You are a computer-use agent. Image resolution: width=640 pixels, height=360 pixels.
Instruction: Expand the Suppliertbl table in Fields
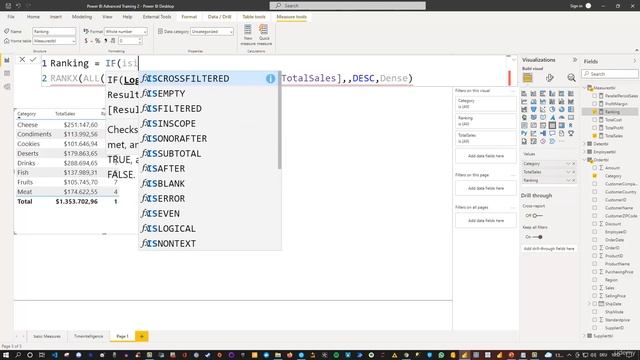click(585, 336)
